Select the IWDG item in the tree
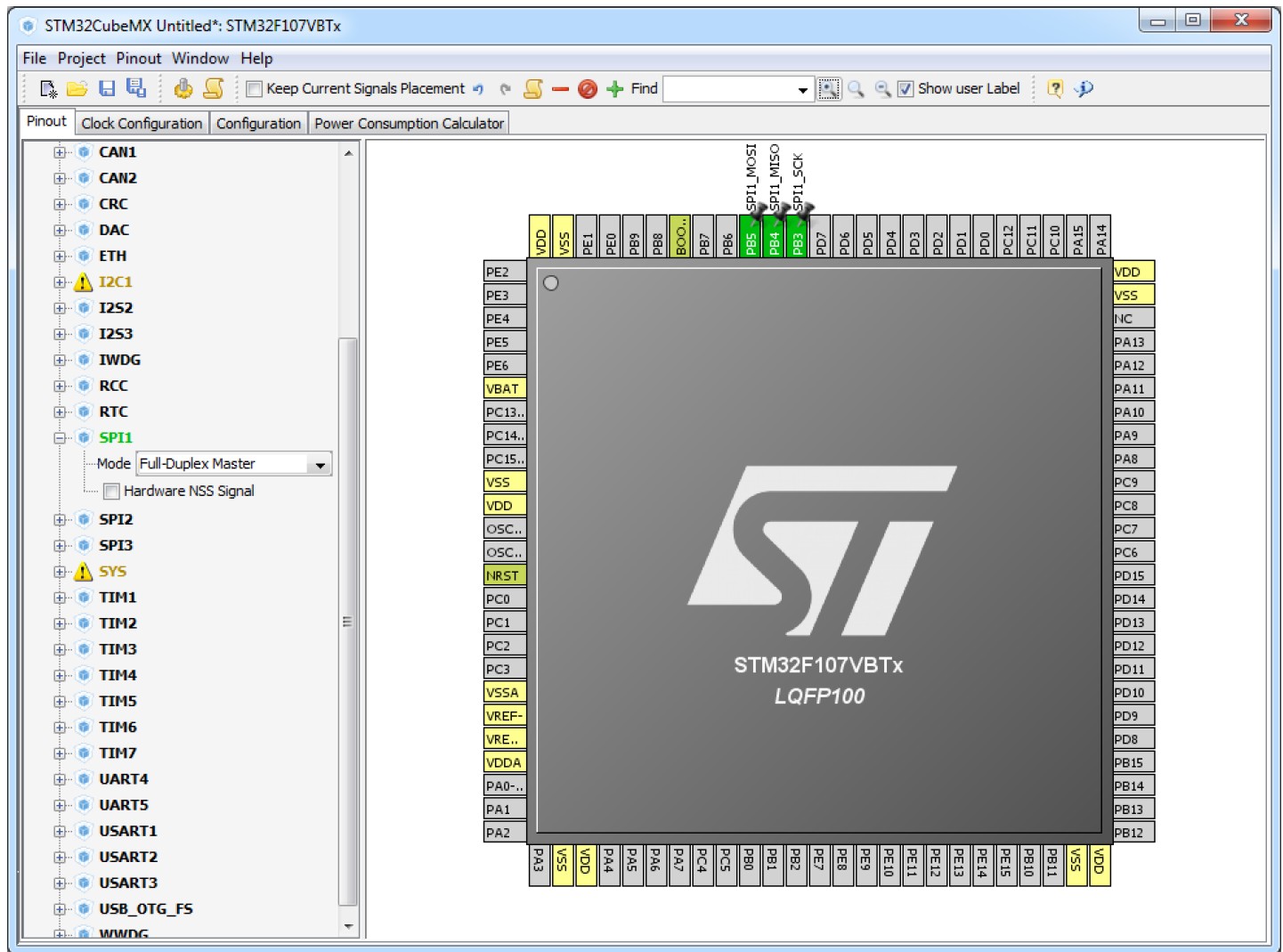1283x952 pixels. pyautogui.click(x=119, y=360)
